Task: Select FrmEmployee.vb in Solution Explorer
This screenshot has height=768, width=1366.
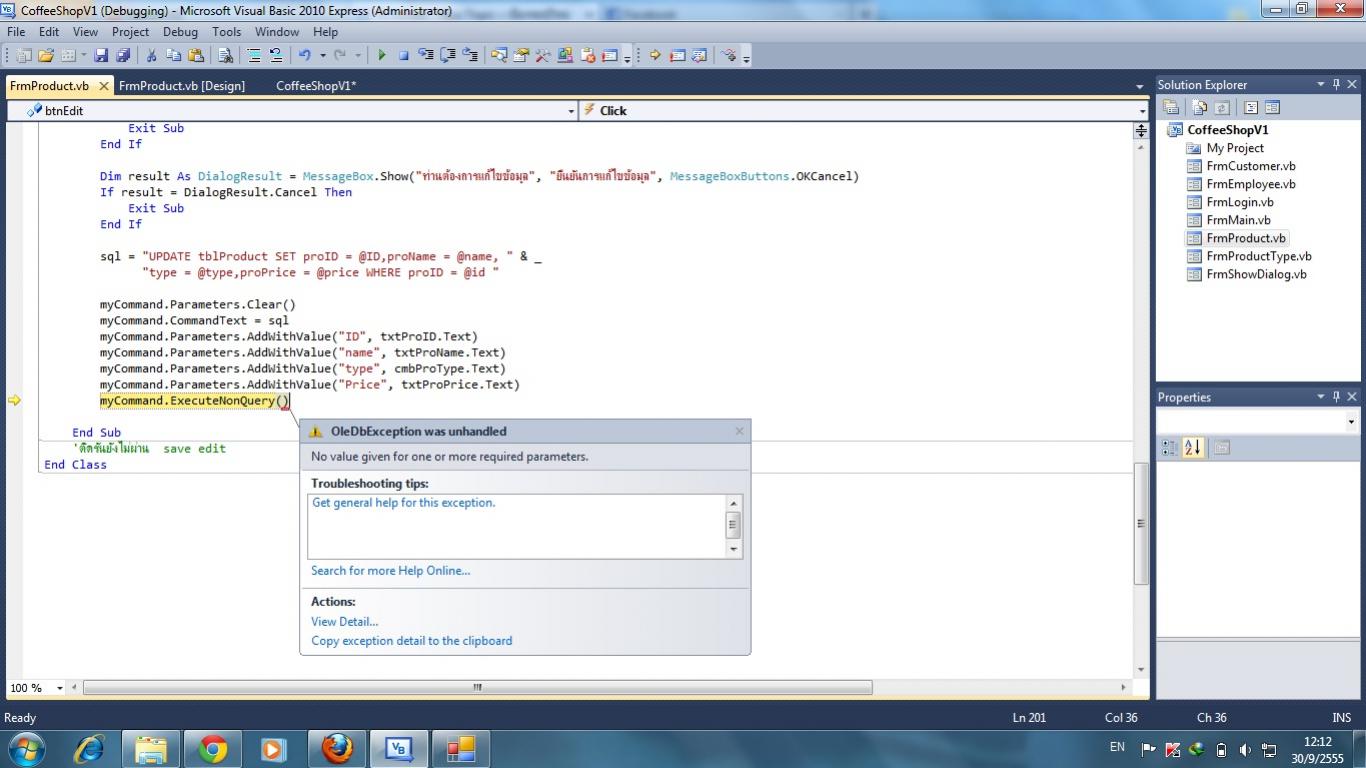Action: click(x=1250, y=184)
